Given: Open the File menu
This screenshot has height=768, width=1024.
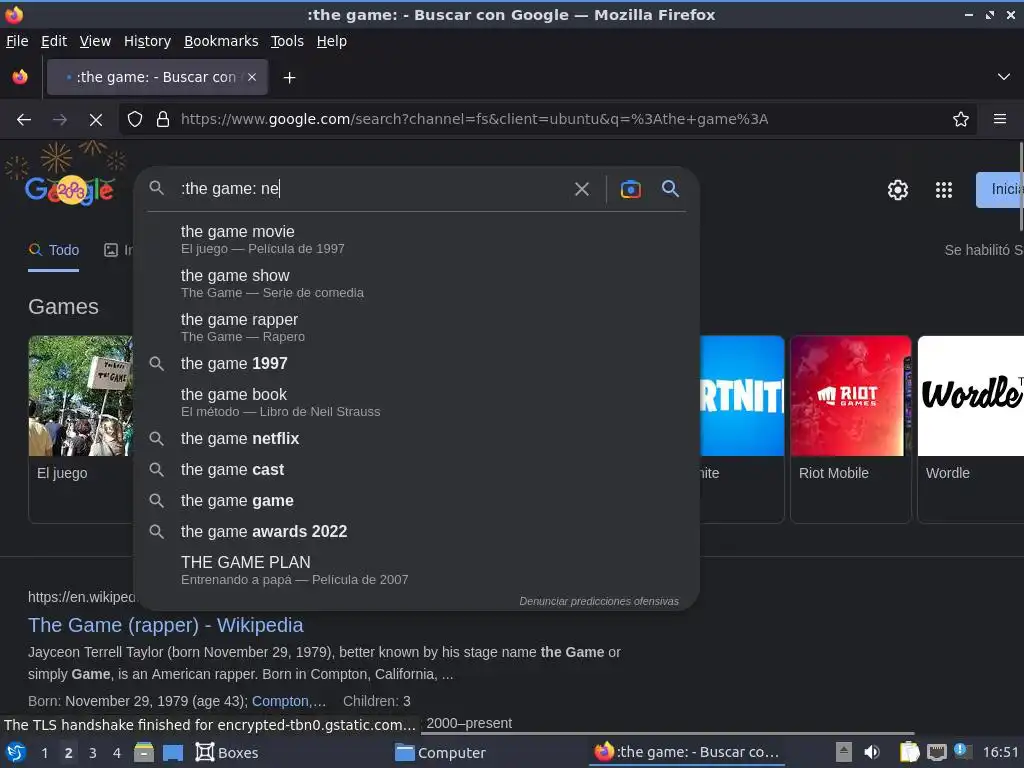Looking at the screenshot, I should click(x=17, y=41).
